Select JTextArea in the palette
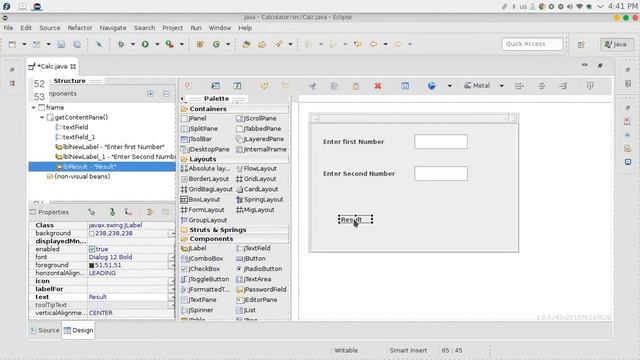This screenshot has width=640, height=360. (253, 279)
